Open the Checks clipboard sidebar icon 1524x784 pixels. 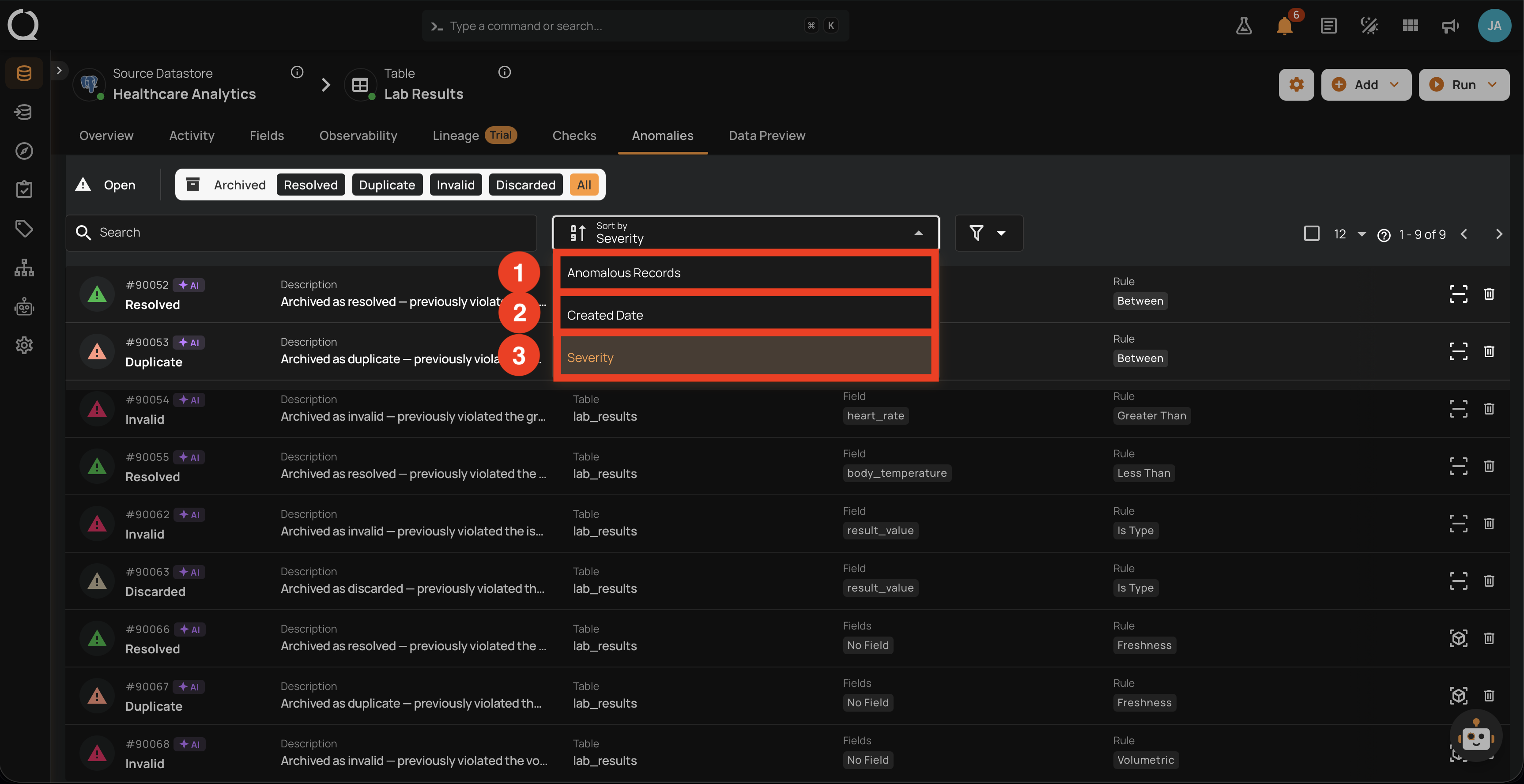[x=24, y=189]
